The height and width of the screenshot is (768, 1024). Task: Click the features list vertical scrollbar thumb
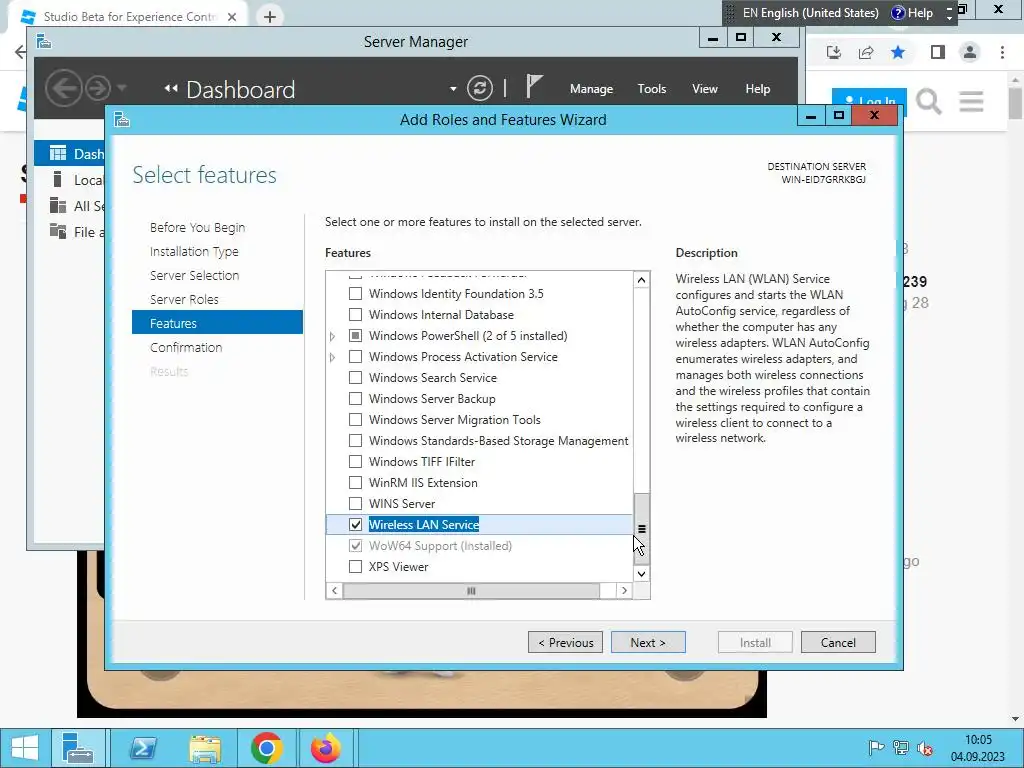pos(641,528)
